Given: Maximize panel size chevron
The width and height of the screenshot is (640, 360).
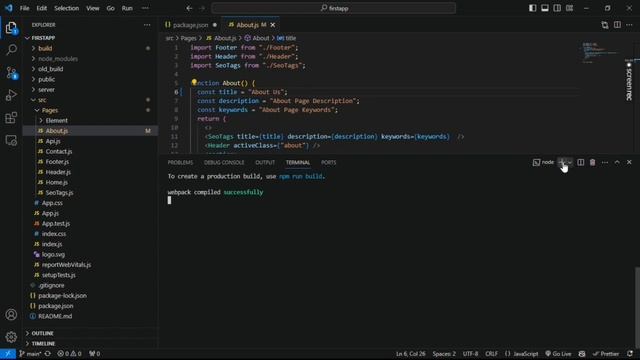Looking at the screenshot, I should pos(617,162).
